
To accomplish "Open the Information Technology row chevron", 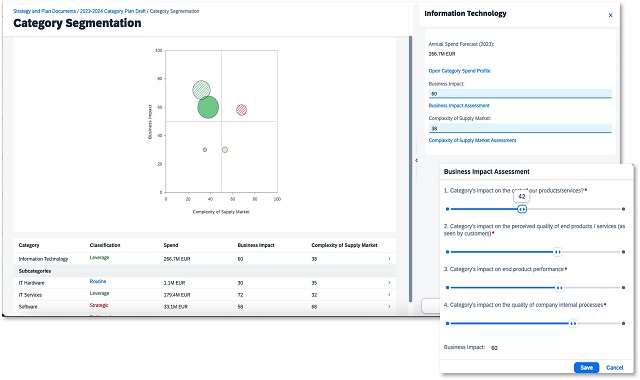I will (389, 259).
